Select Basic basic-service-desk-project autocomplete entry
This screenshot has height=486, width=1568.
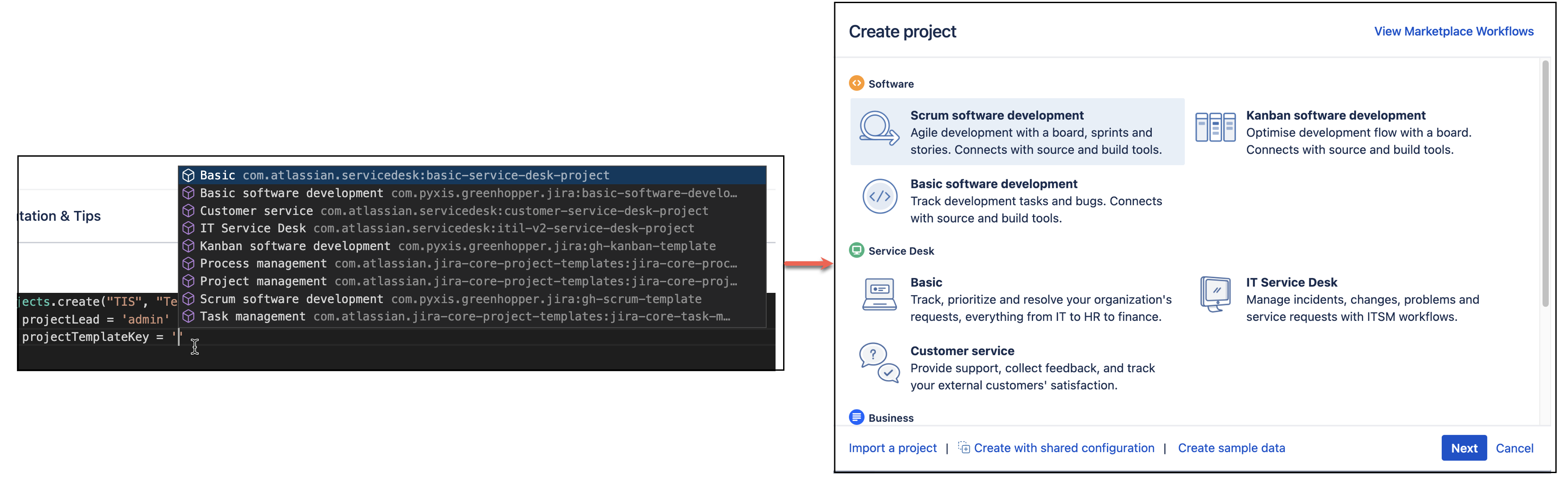[x=472, y=175]
